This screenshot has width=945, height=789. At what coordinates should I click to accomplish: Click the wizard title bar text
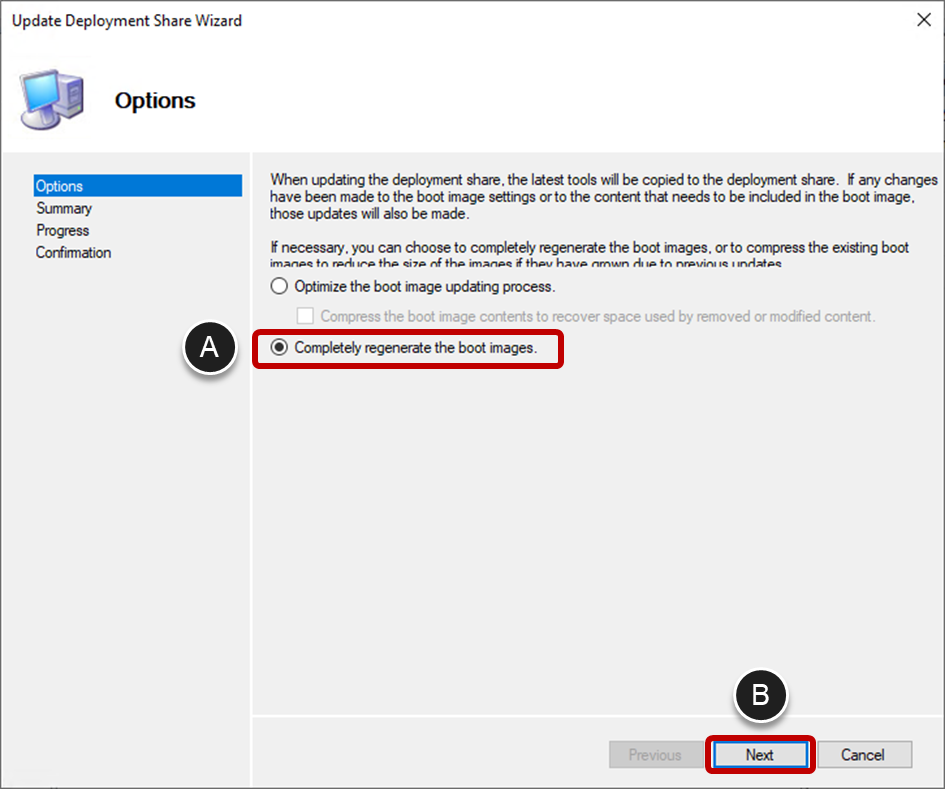pyautogui.click(x=126, y=20)
